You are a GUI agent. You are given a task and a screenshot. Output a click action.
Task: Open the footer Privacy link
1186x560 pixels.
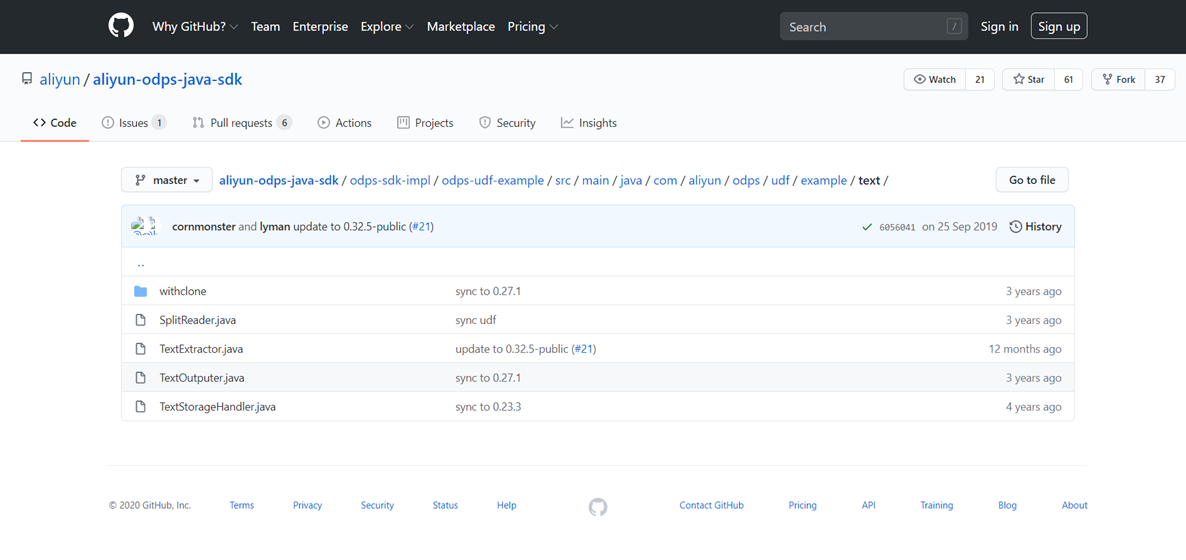[x=308, y=506]
